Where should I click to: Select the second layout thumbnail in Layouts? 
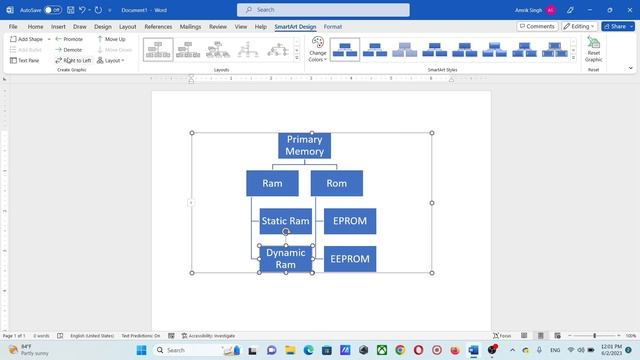coord(188,50)
